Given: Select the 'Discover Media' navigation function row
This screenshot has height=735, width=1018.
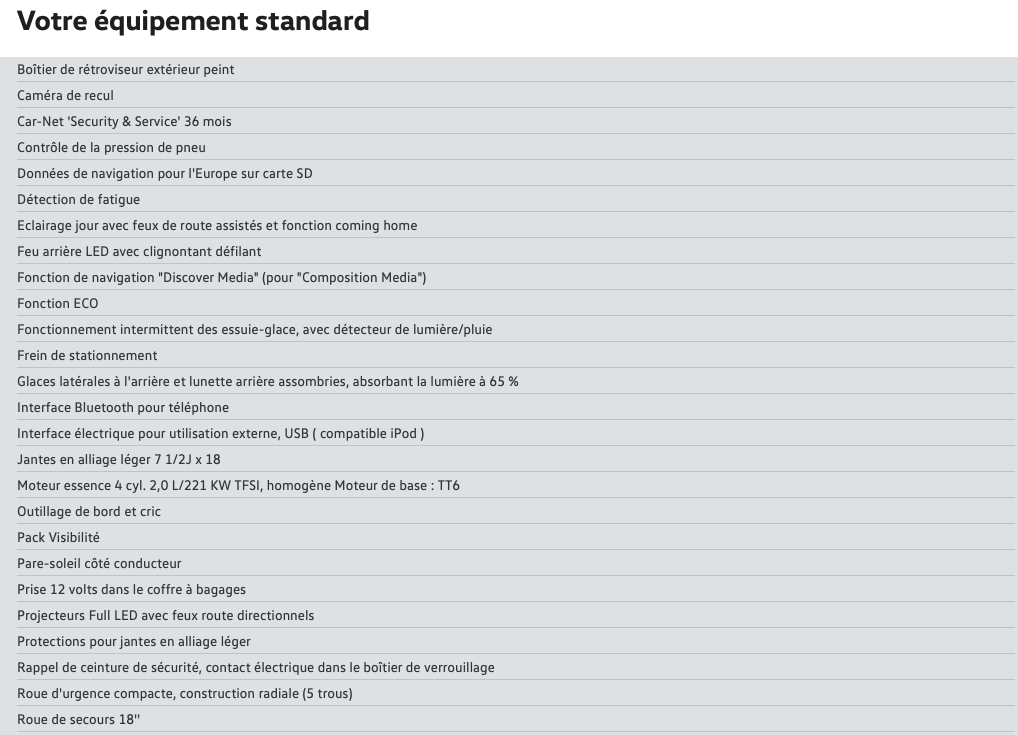Looking at the screenshot, I should (515, 277).
